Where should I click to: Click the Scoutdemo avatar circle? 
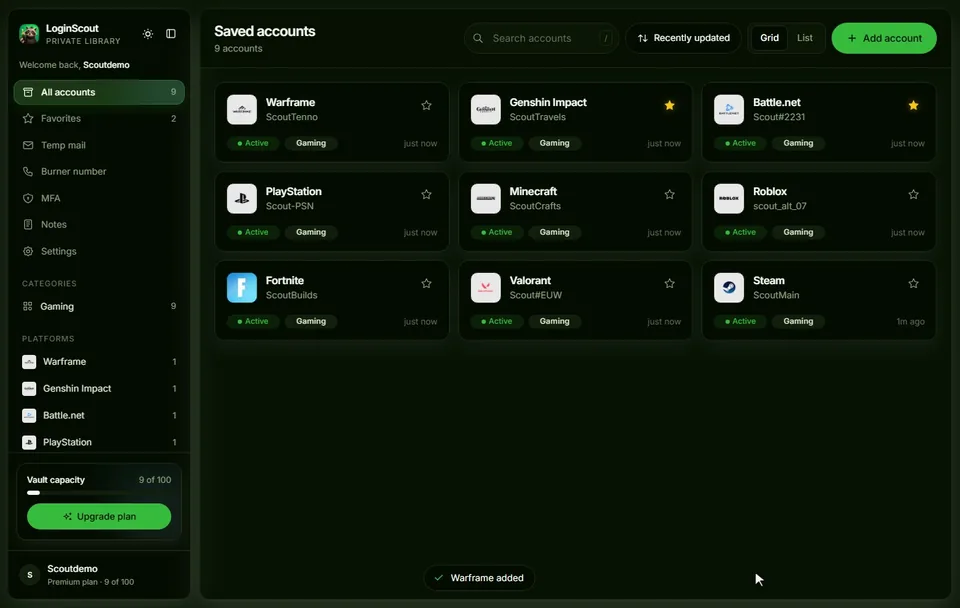[29, 574]
